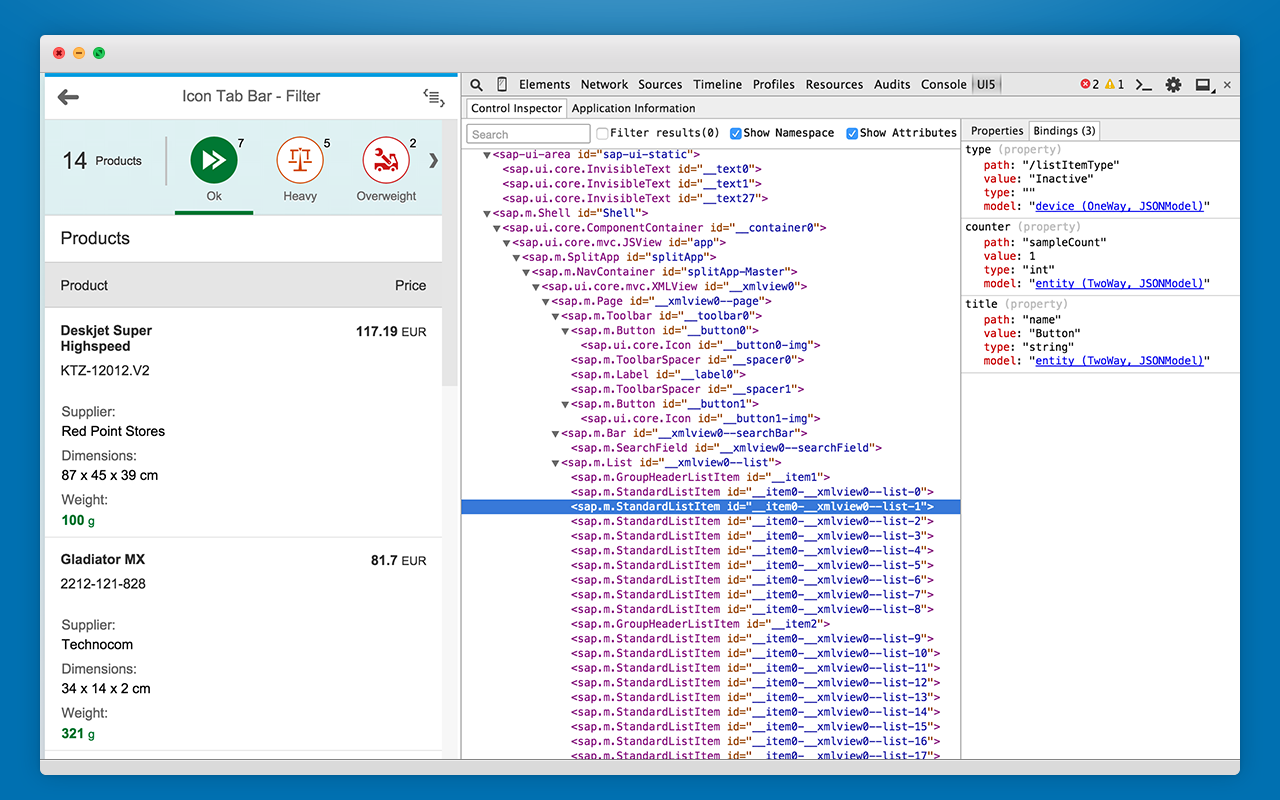Open the console drawer icon

coord(1143,84)
